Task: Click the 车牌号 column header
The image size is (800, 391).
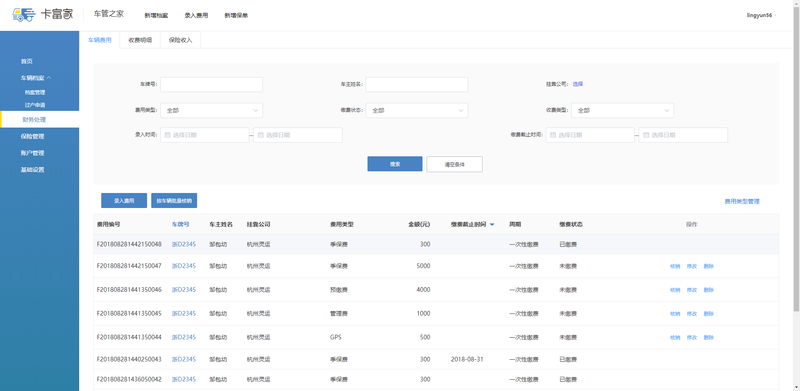Action: tap(181, 224)
